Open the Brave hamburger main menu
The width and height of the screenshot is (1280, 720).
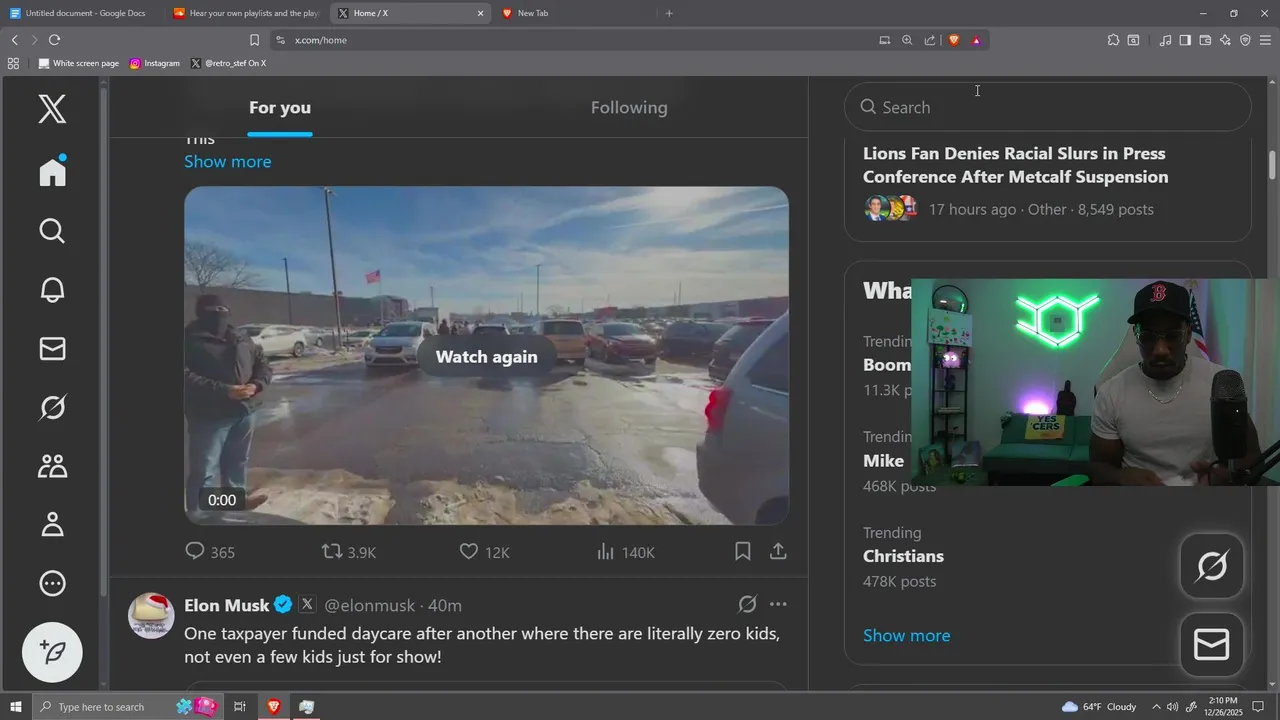click(x=1265, y=40)
